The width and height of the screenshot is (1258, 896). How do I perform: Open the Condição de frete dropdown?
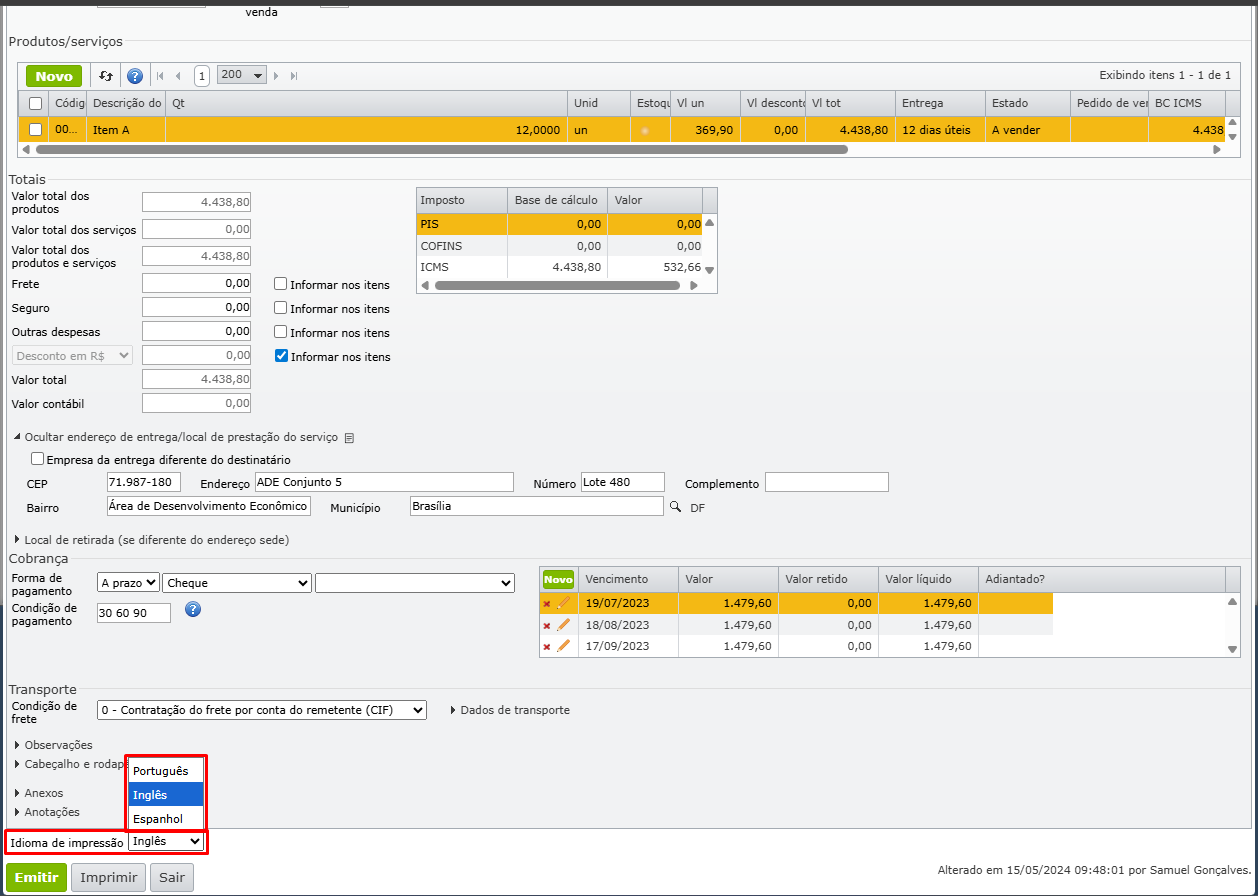pyautogui.click(x=262, y=710)
